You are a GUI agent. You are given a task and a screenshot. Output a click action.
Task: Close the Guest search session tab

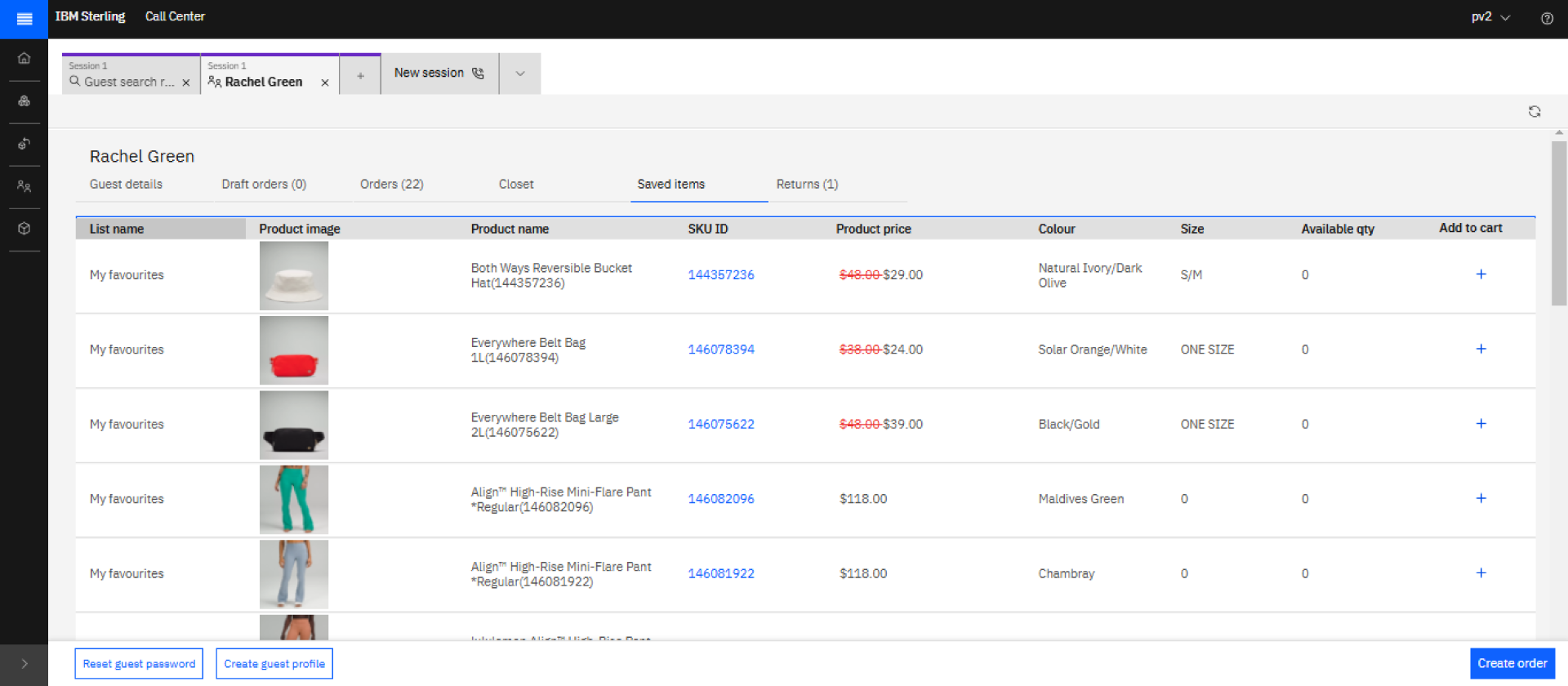click(x=186, y=82)
